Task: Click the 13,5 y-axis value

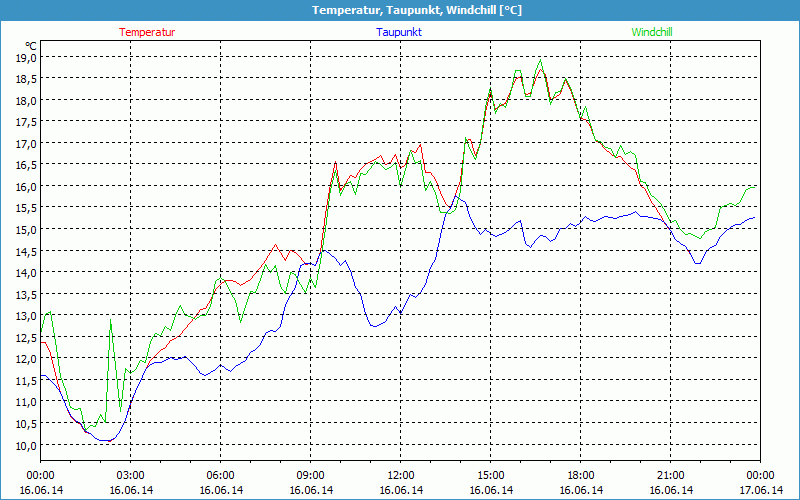Action: (25, 294)
